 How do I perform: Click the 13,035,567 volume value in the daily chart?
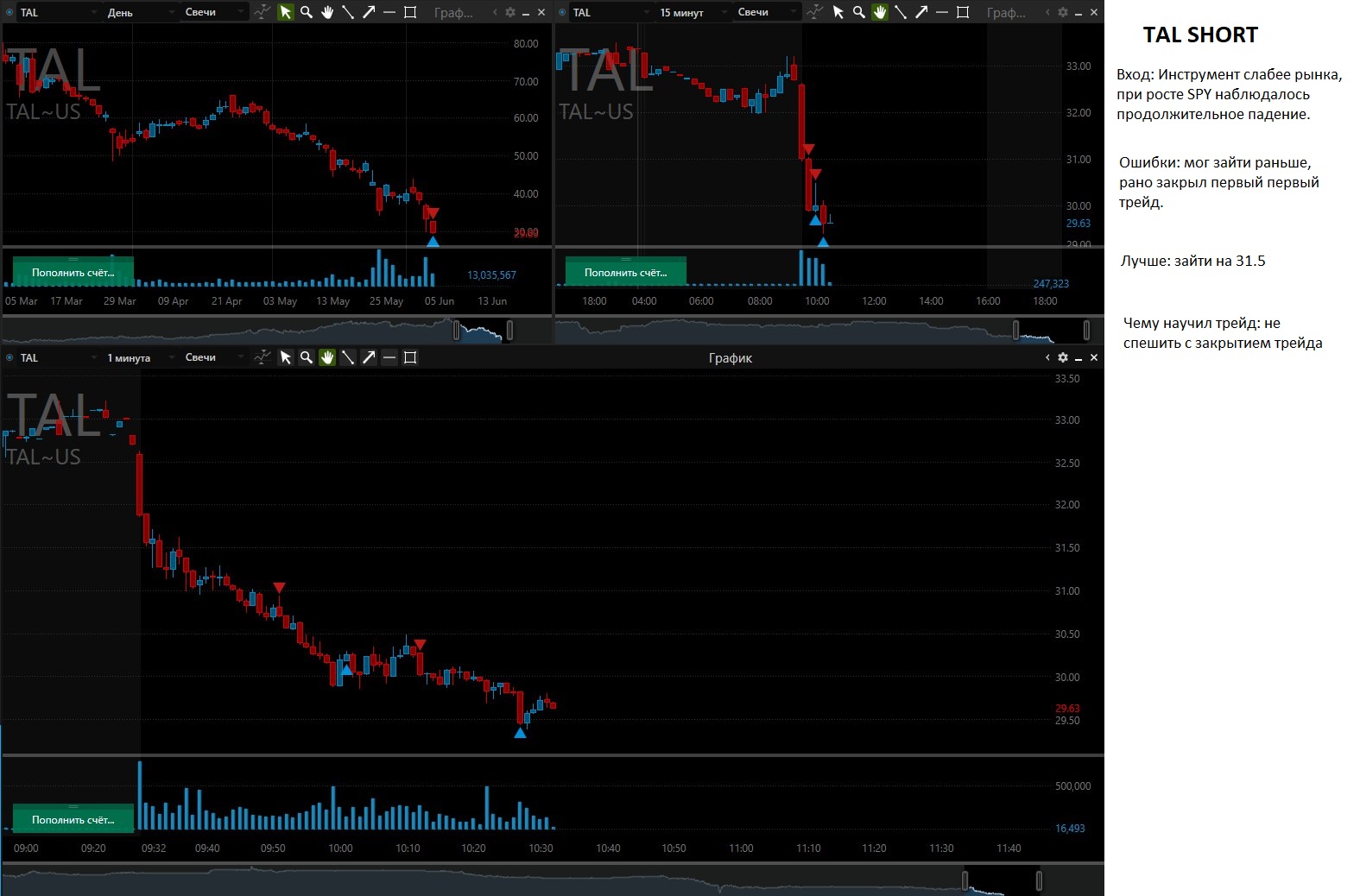click(491, 274)
